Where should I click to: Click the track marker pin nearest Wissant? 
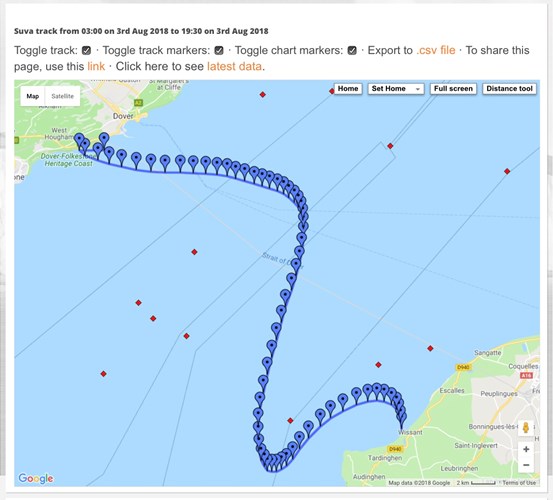click(x=402, y=419)
